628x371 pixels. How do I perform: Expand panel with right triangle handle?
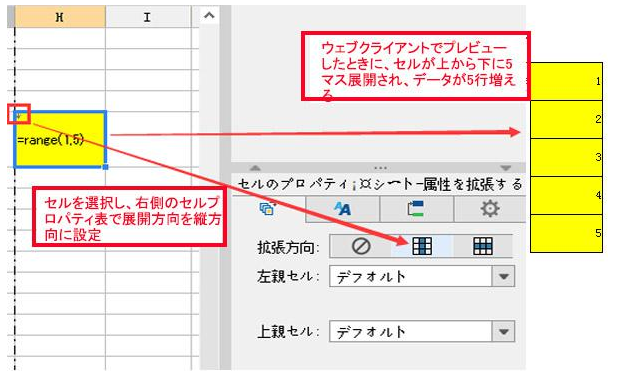point(505,167)
